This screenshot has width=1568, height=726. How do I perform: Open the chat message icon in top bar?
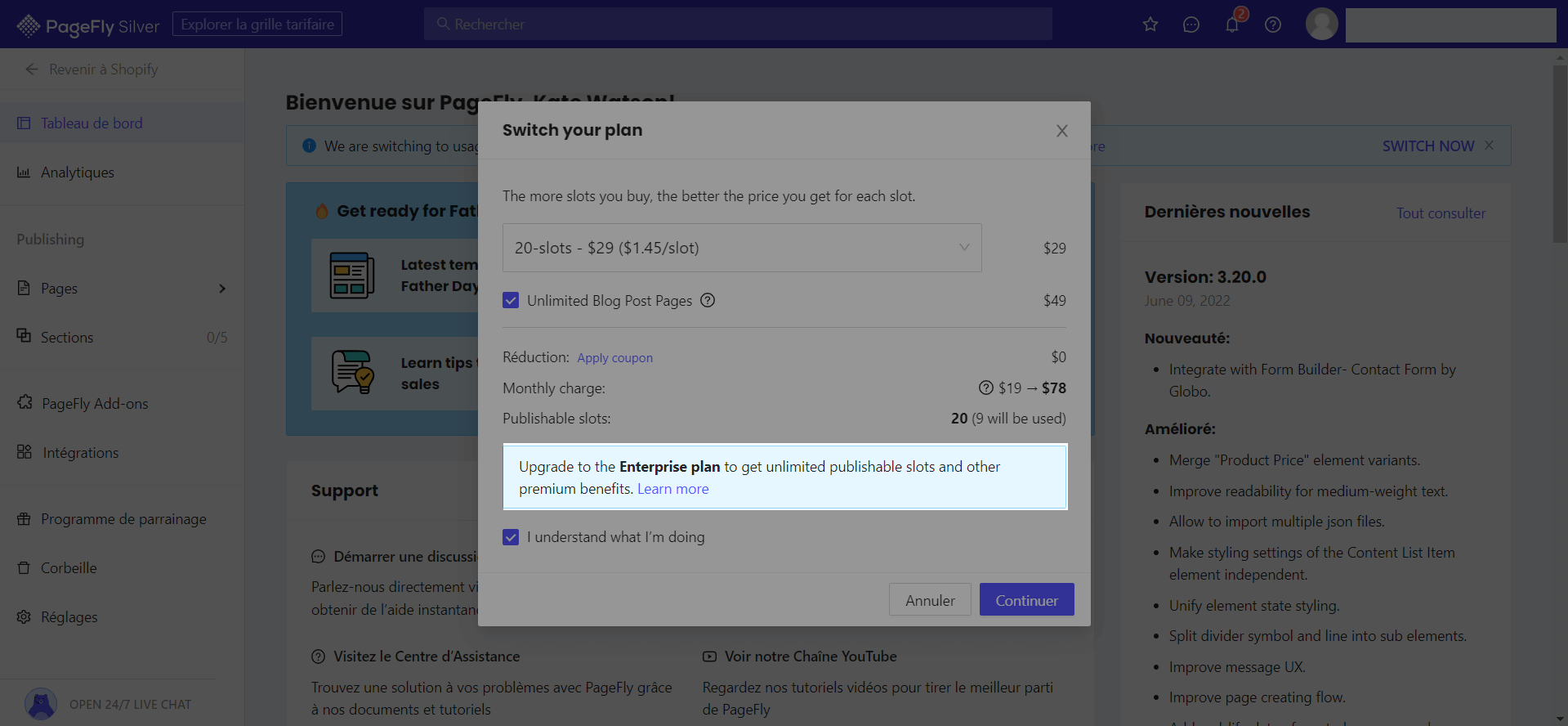pos(1191,25)
